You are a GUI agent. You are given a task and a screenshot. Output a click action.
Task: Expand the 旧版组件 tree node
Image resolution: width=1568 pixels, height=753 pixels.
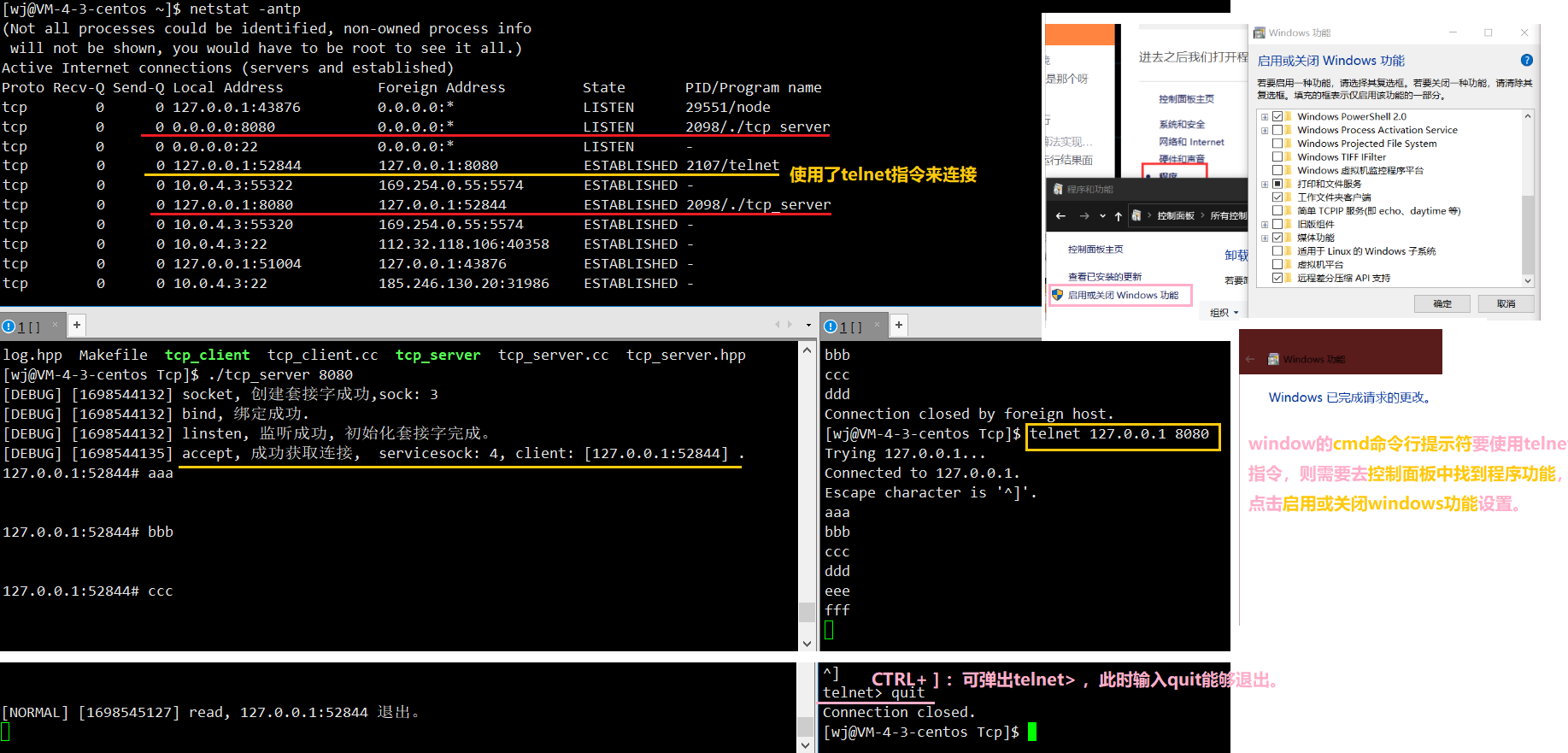click(x=1265, y=224)
